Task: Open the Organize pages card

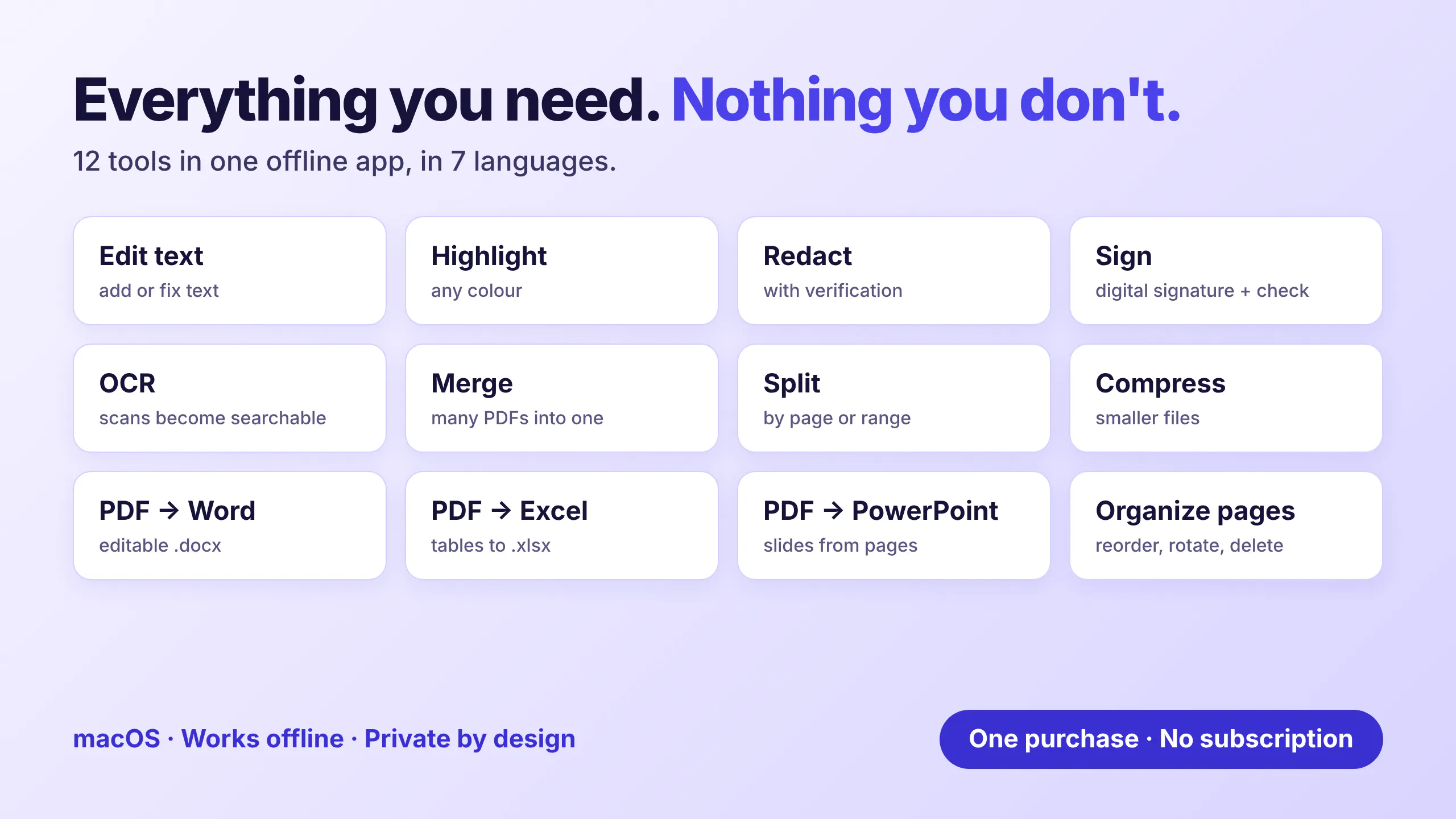Action: [1226, 526]
